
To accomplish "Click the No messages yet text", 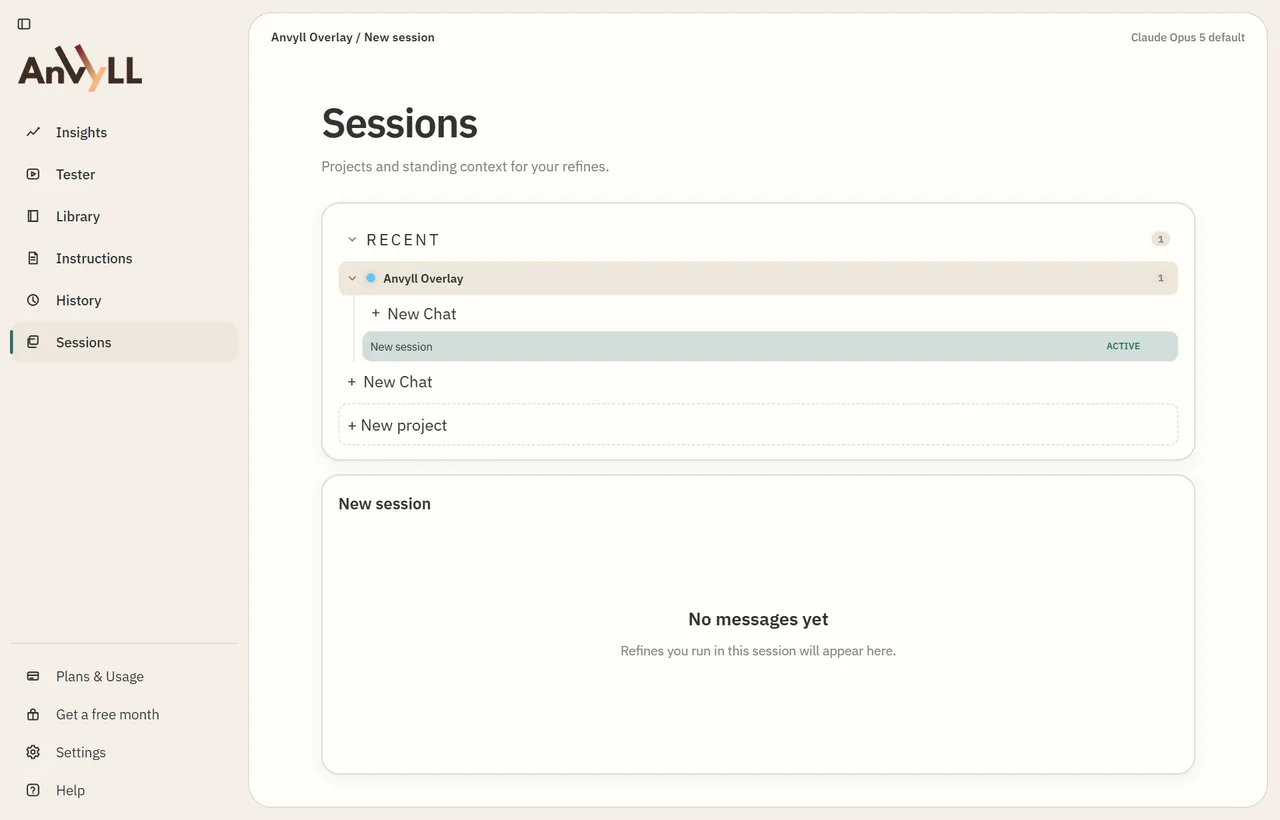I will click(x=758, y=619).
